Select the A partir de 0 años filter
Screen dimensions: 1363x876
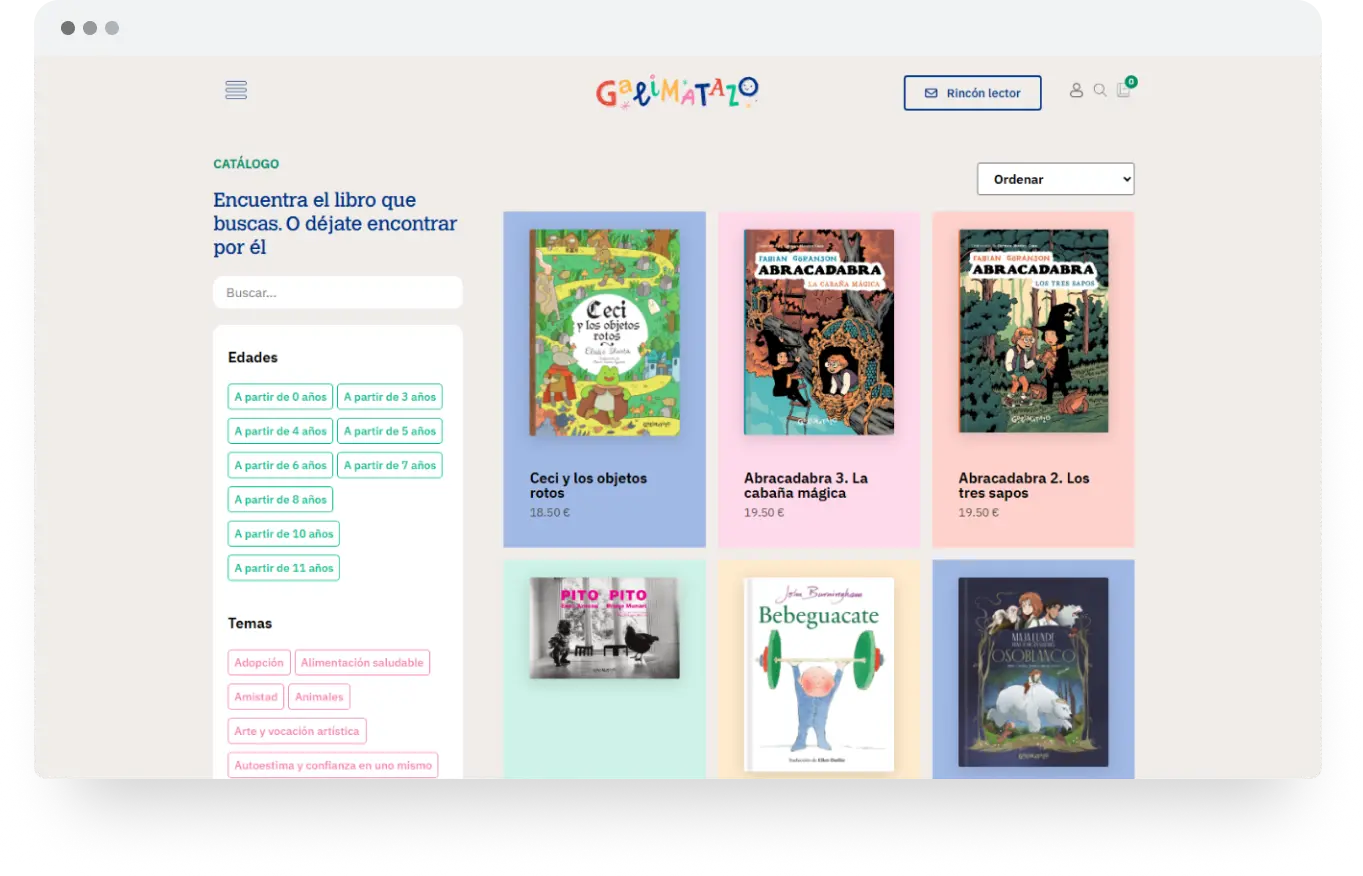[280, 397]
